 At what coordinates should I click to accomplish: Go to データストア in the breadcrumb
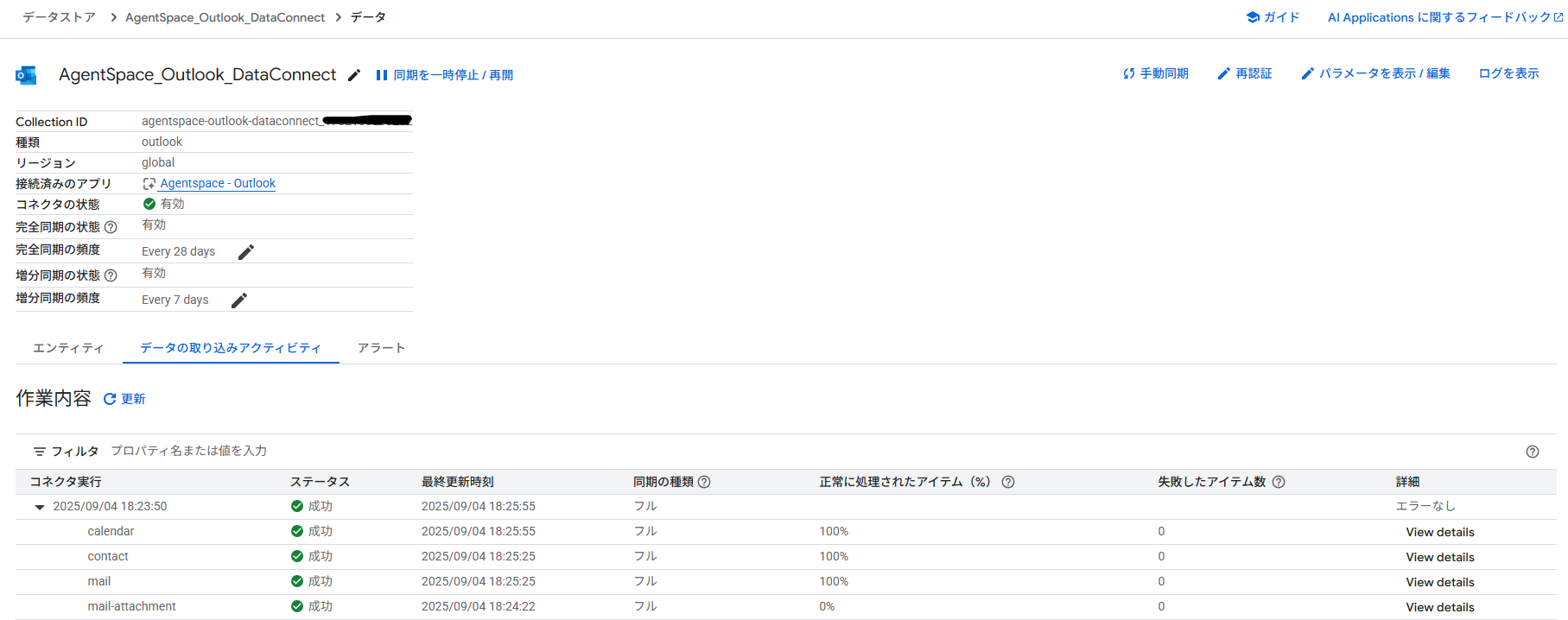[59, 17]
